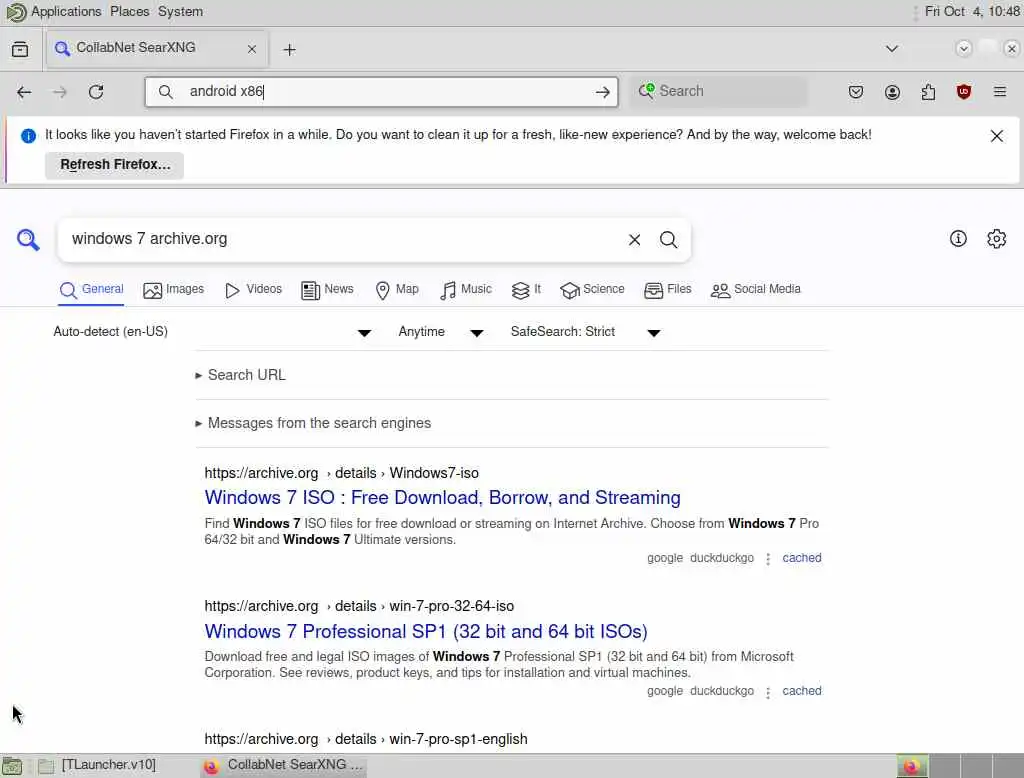Open SearXNG preferences gear icon
This screenshot has height=778, width=1024.
(x=996, y=239)
